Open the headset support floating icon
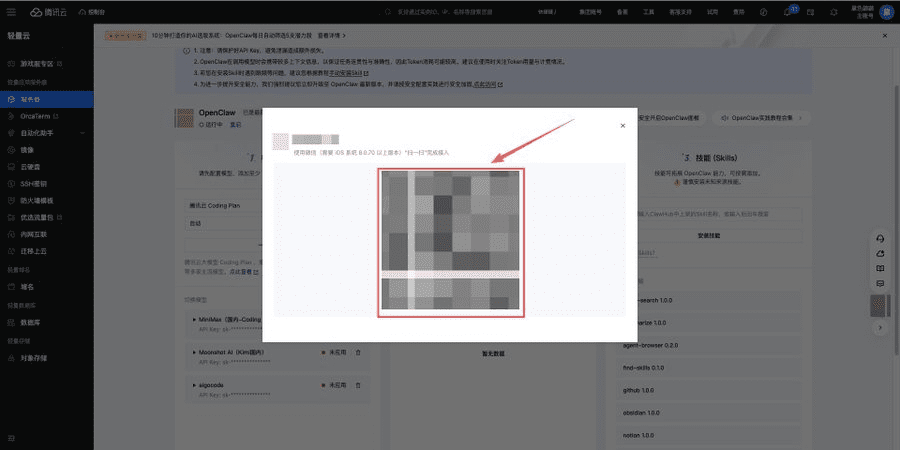The image size is (900, 450). coord(879,238)
